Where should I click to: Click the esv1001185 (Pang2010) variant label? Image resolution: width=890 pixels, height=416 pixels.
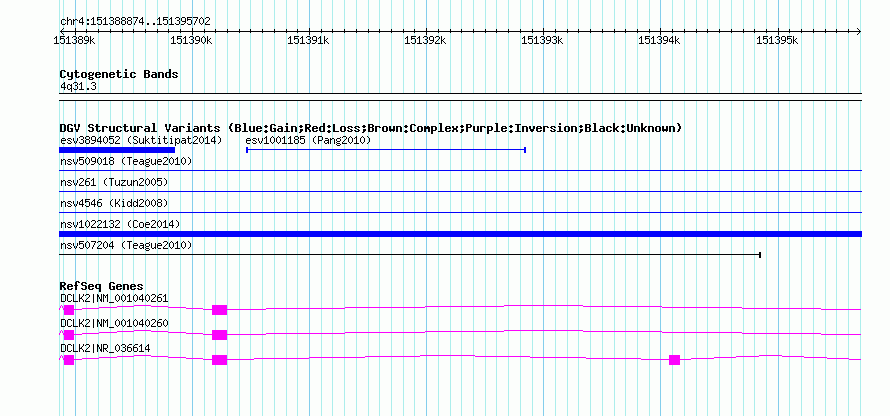click(x=308, y=140)
